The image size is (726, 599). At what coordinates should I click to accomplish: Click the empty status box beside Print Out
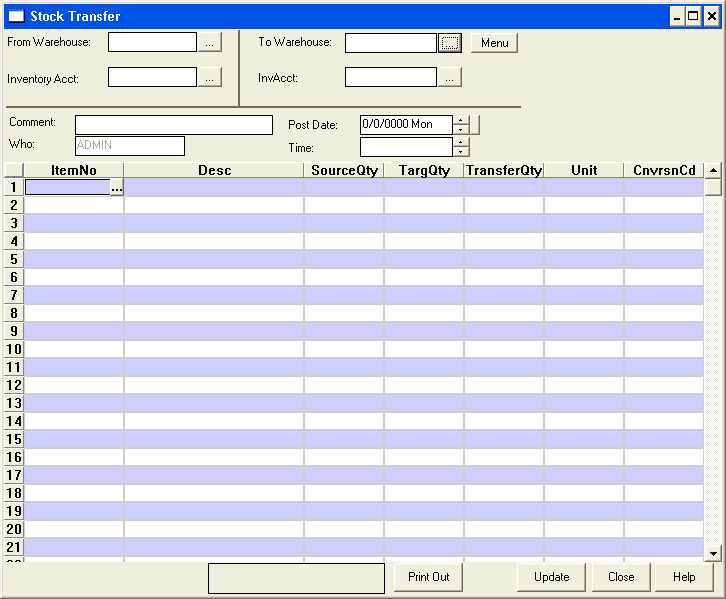point(296,578)
